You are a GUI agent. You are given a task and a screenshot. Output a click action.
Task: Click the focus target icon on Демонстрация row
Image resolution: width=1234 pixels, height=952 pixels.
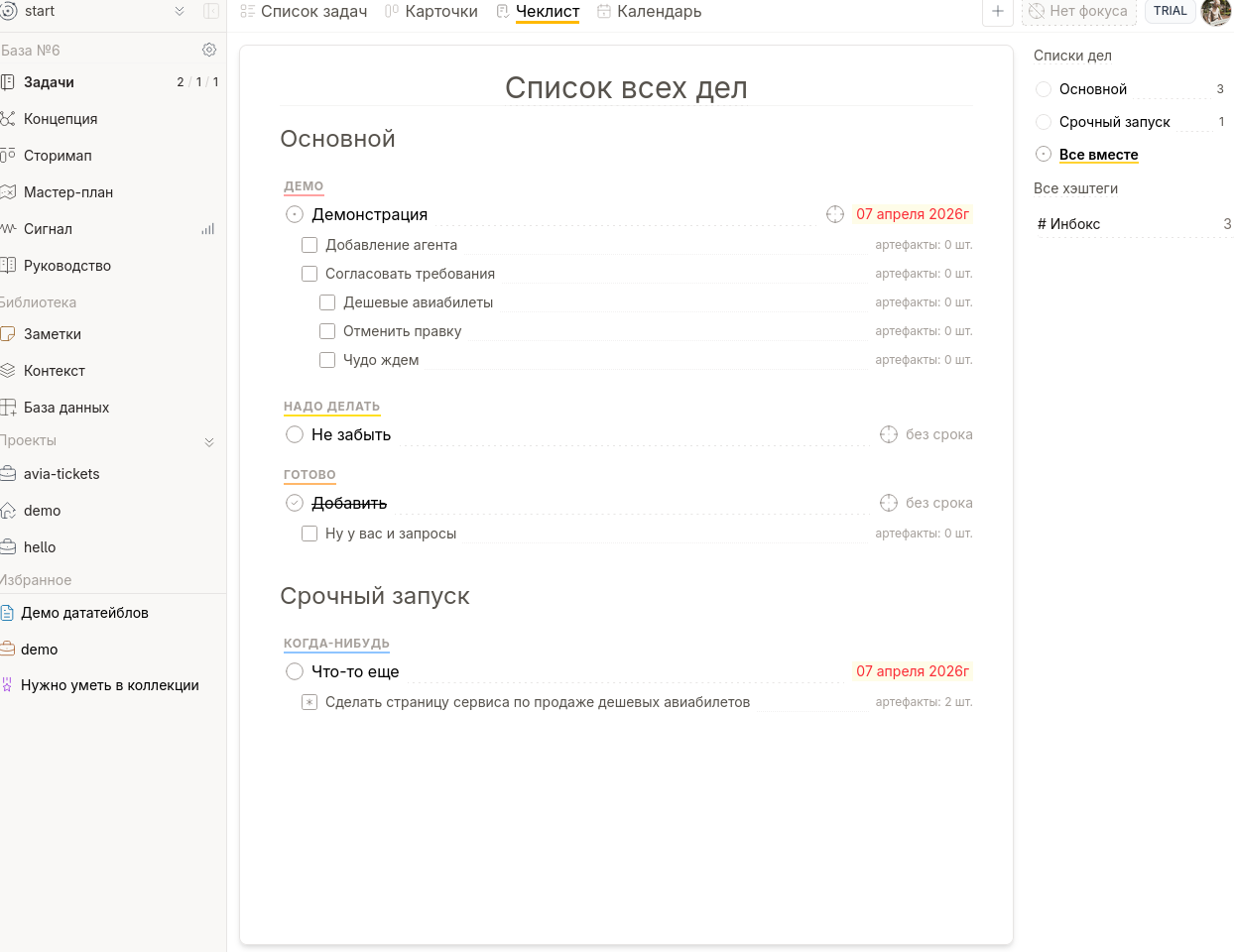point(835,214)
